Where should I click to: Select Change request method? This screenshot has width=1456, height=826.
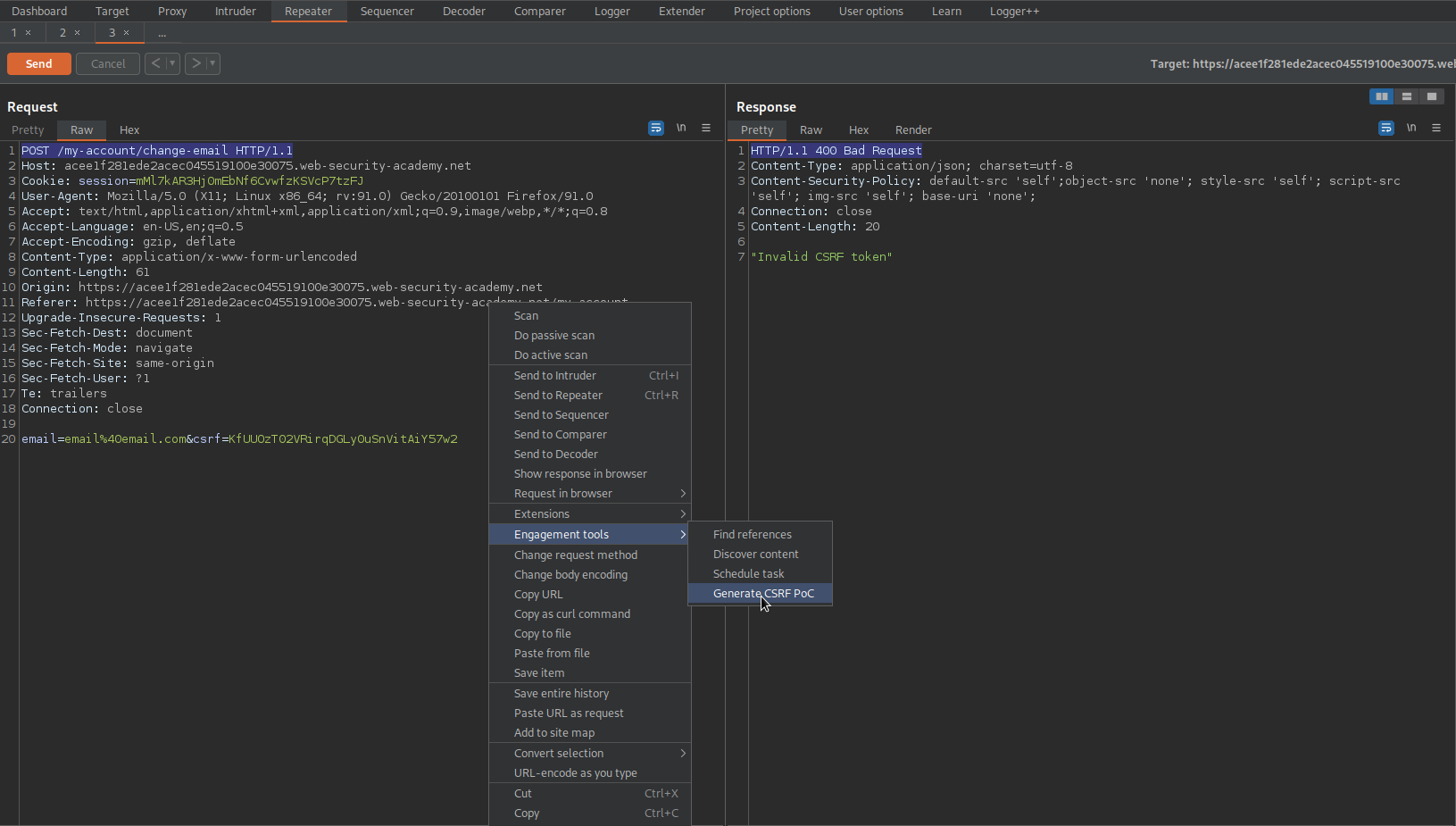[590, 555]
